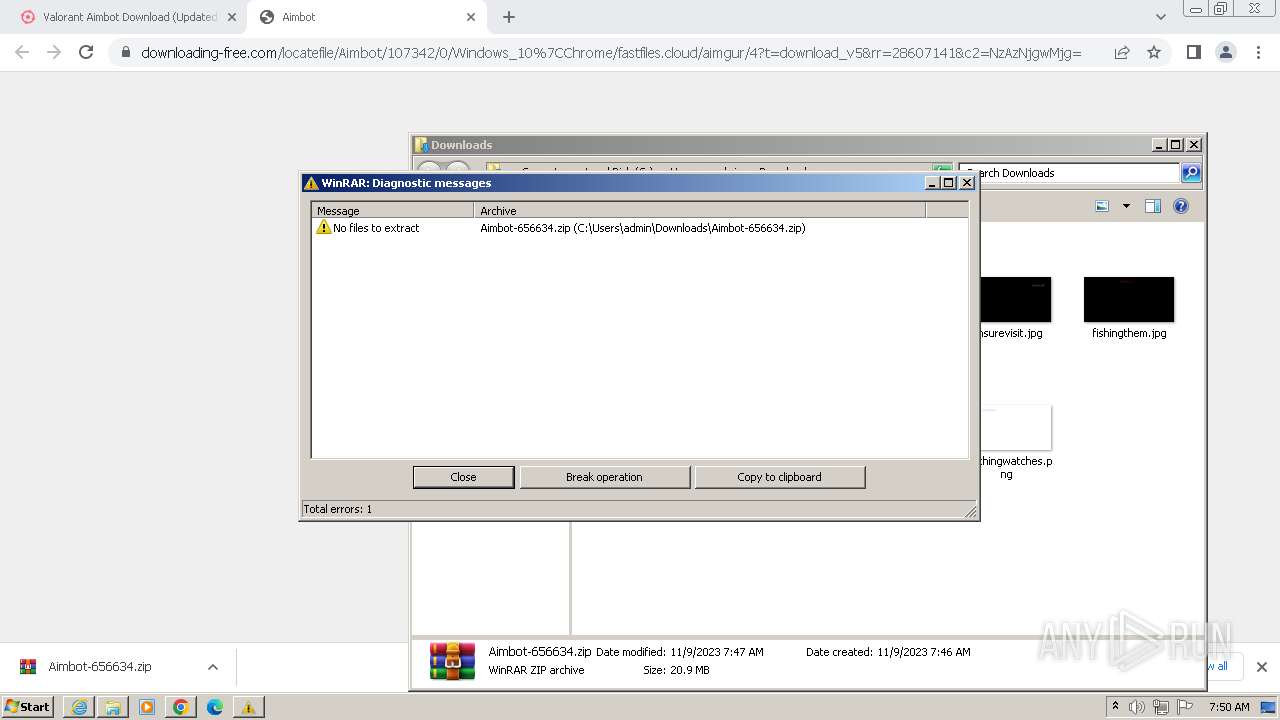The image size is (1280, 720).
Task: Click the taskbar clock 7:50 AM
Action: 1229,707
